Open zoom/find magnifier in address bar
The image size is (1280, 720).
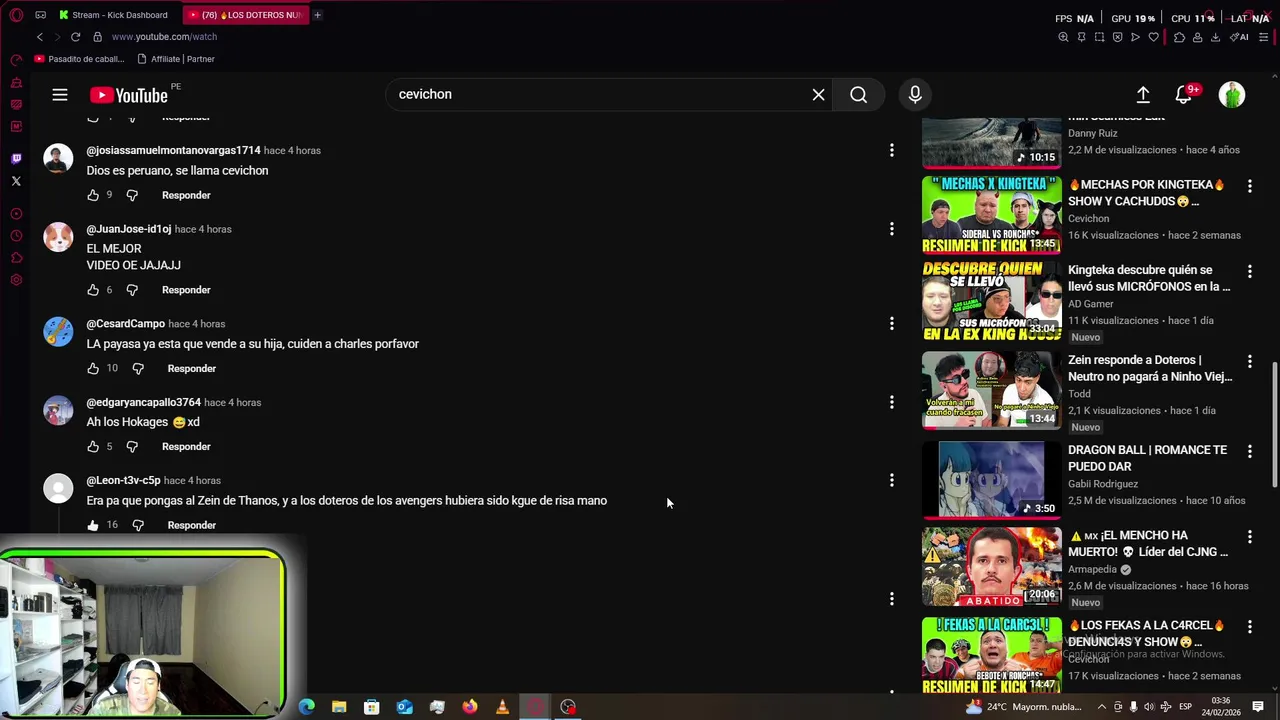pyautogui.click(x=1063, y=37)
